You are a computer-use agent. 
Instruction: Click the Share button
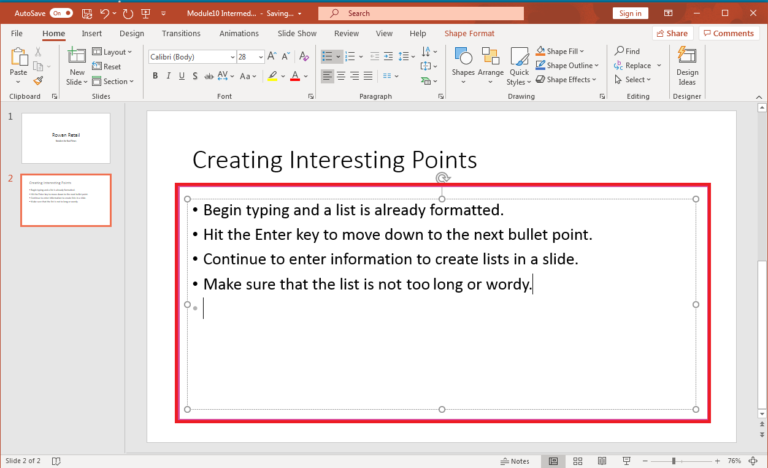point(672,33)
